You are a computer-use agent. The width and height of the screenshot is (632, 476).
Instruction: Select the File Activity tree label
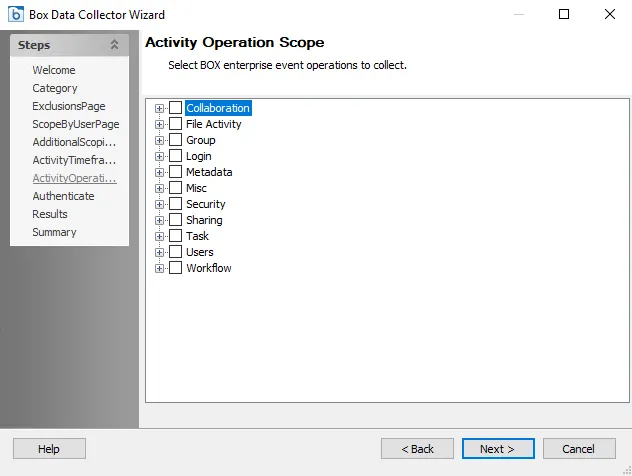coord(214,124)
